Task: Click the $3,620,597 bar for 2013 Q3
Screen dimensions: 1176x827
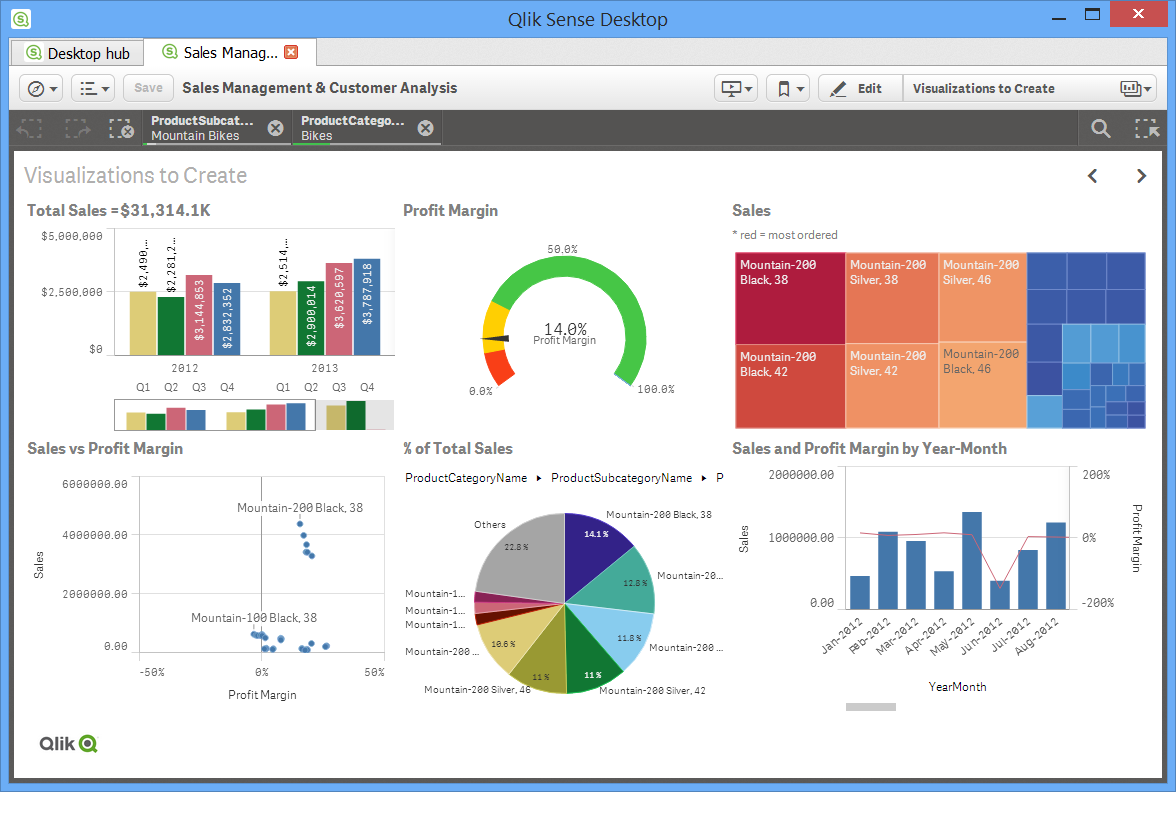Action: 339,309
